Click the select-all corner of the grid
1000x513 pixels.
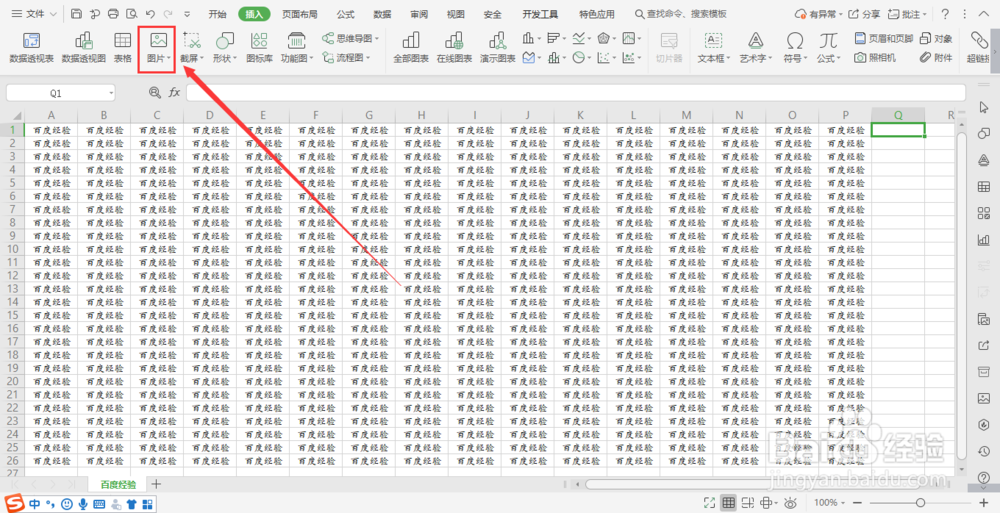(13, 115)
